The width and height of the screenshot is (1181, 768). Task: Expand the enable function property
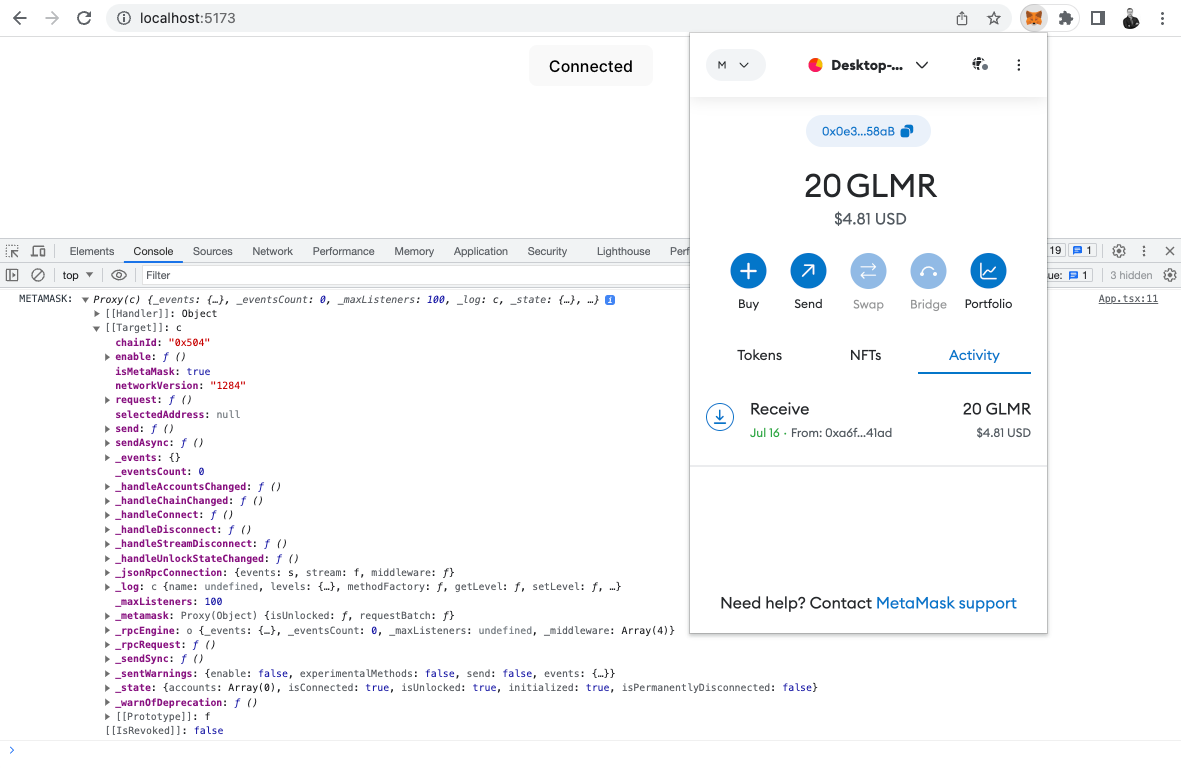point(107,357)
